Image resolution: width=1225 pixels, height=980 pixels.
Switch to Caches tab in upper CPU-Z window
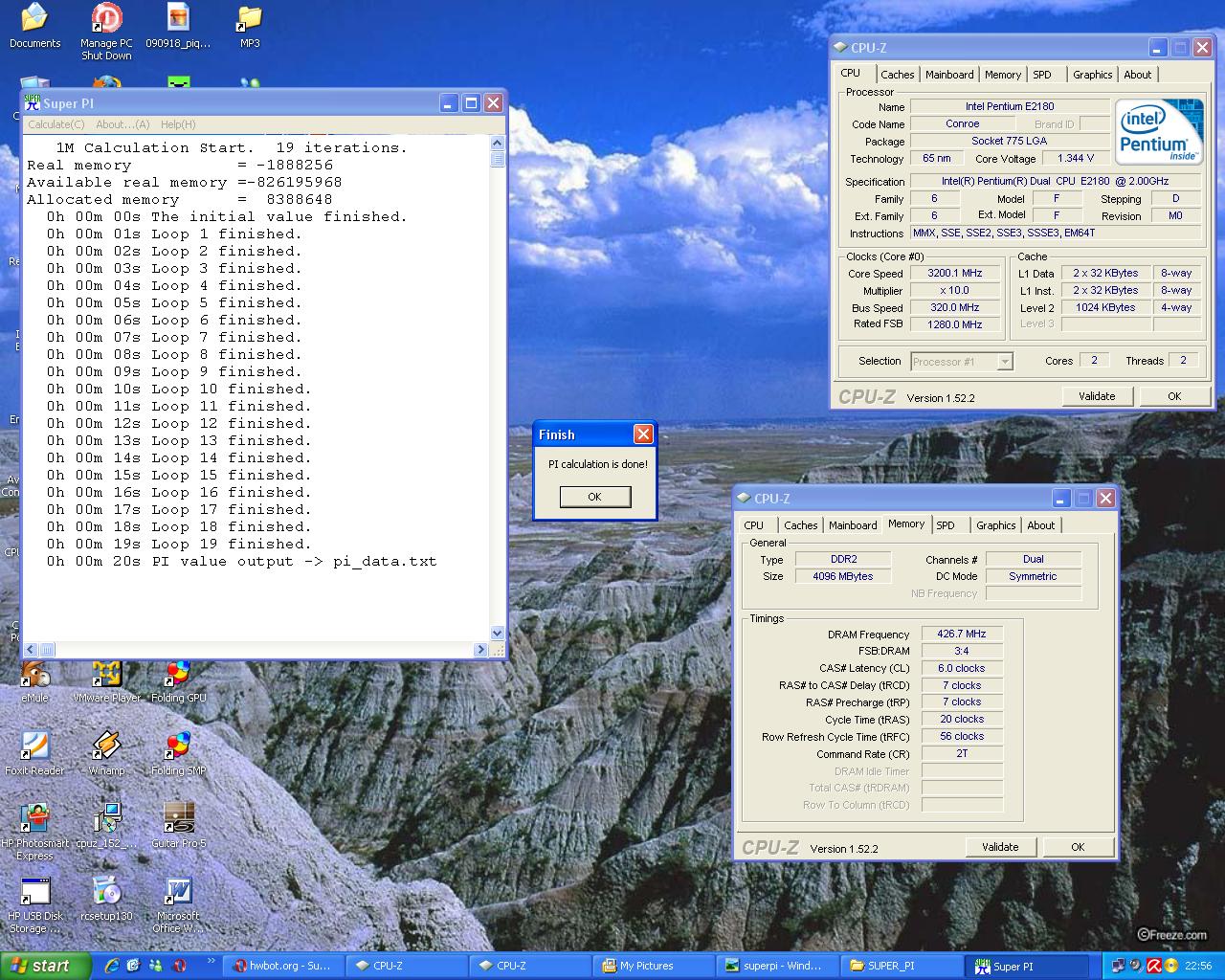(897, 75)
